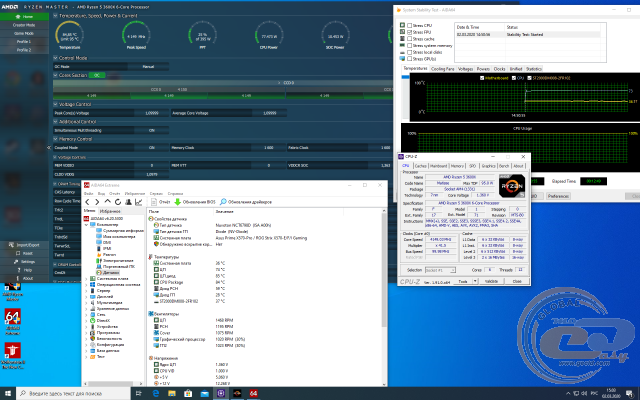Open the File menu in AIDA64

(89, 193)
